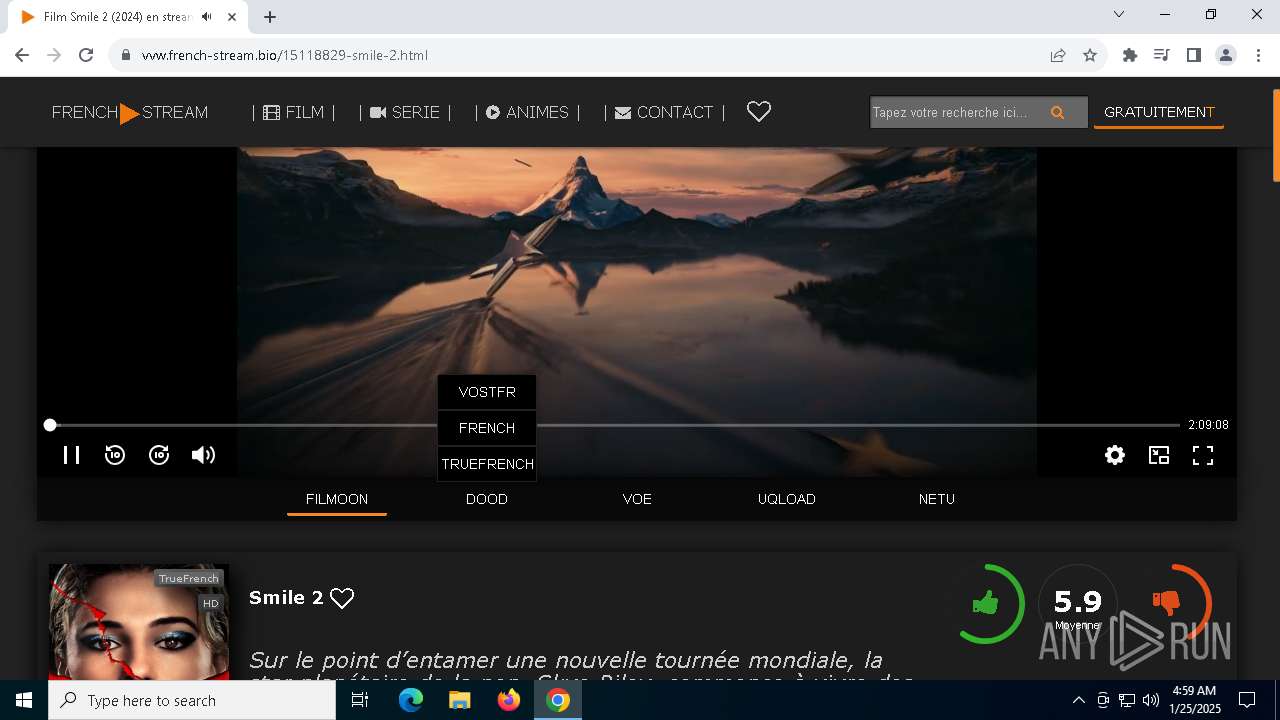Switch to the FILMOON player tab

337,499
